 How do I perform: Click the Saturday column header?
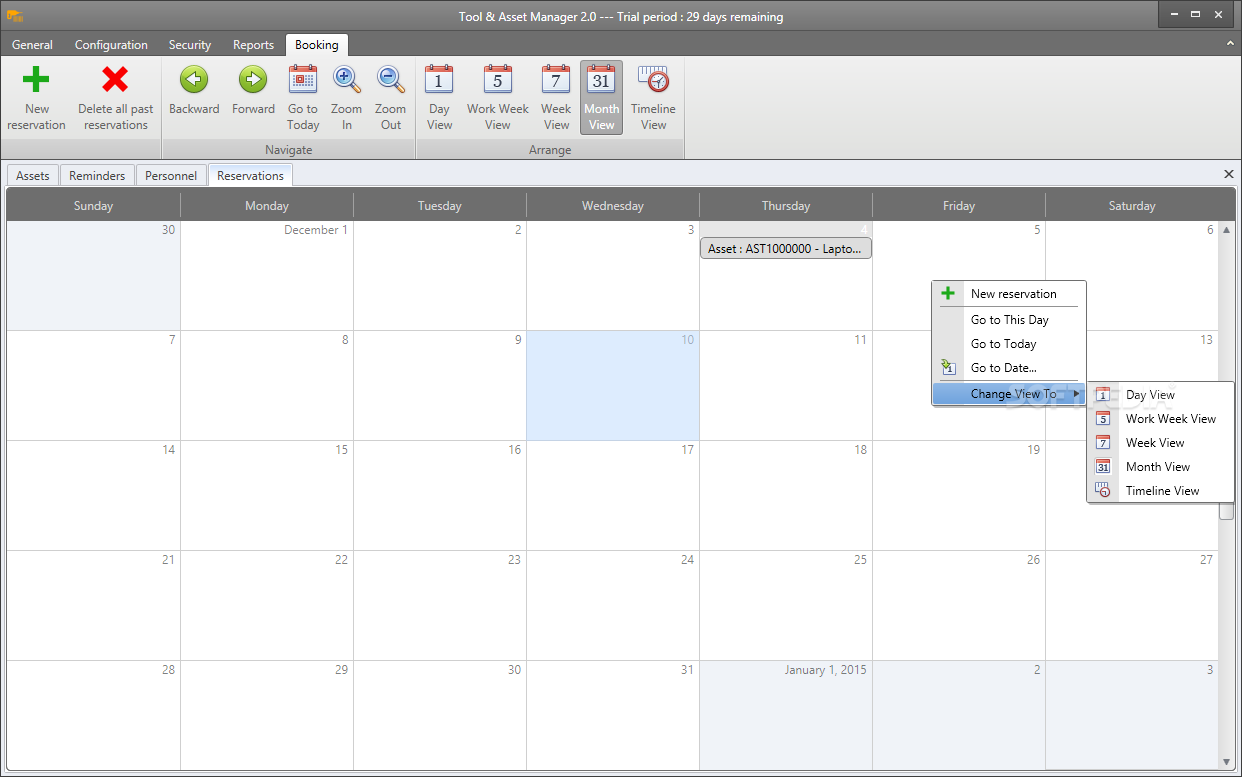point(1132,206)
